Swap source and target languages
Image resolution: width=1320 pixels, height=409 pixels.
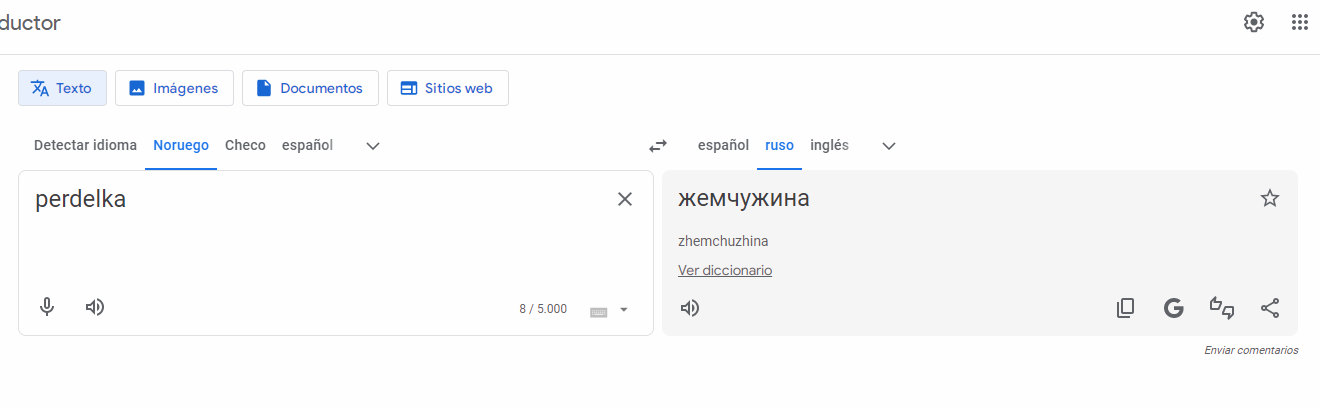(x=657, y=146)
